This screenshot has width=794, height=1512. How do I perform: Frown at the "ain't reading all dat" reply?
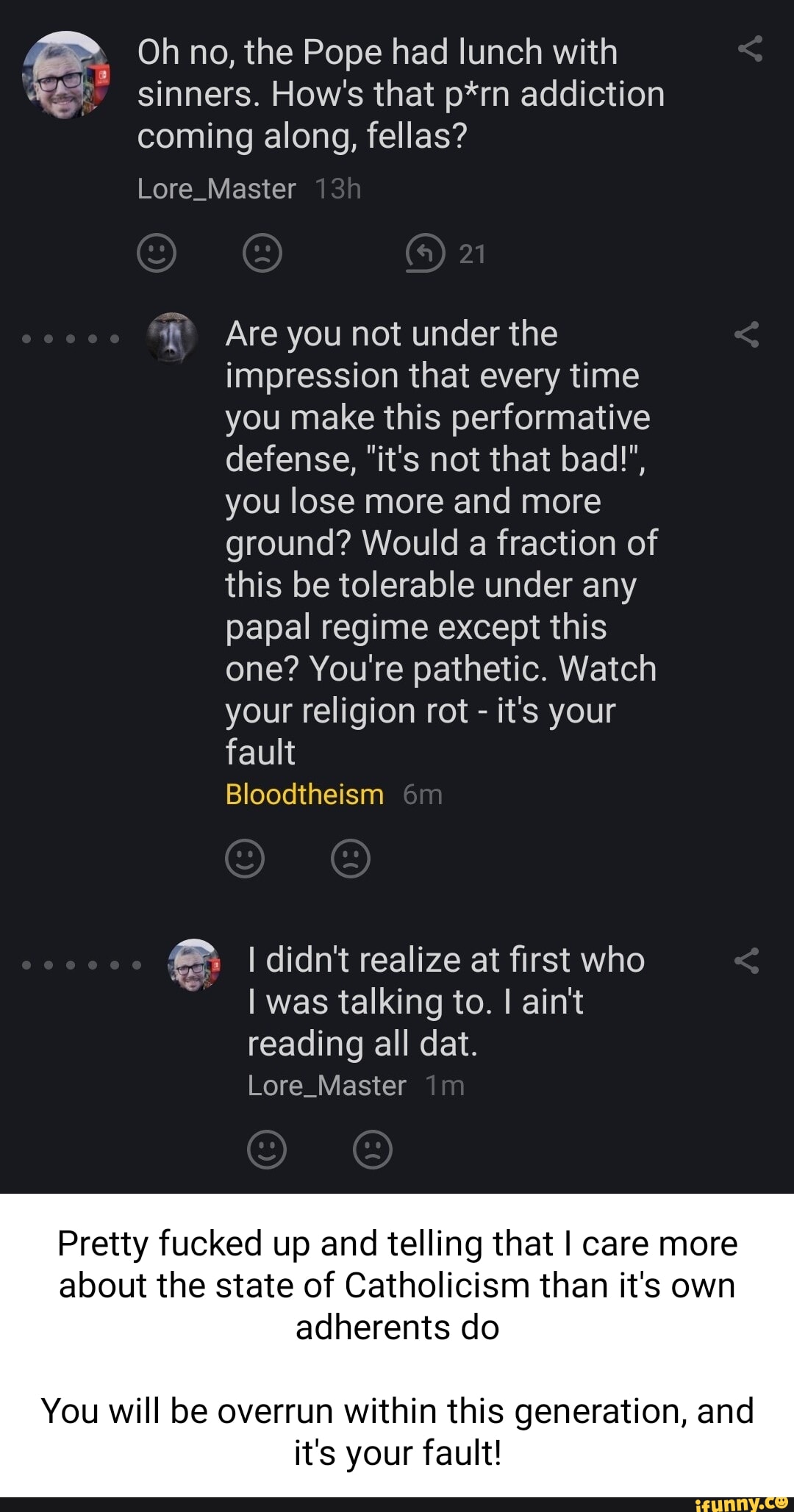[373, 1149]
